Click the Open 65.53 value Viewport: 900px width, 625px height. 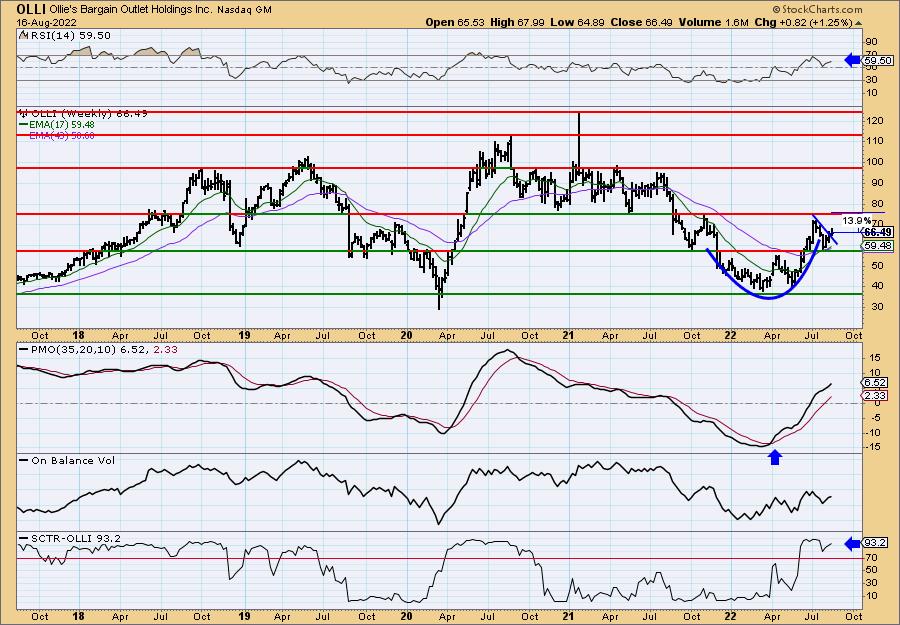pos(455,22)
